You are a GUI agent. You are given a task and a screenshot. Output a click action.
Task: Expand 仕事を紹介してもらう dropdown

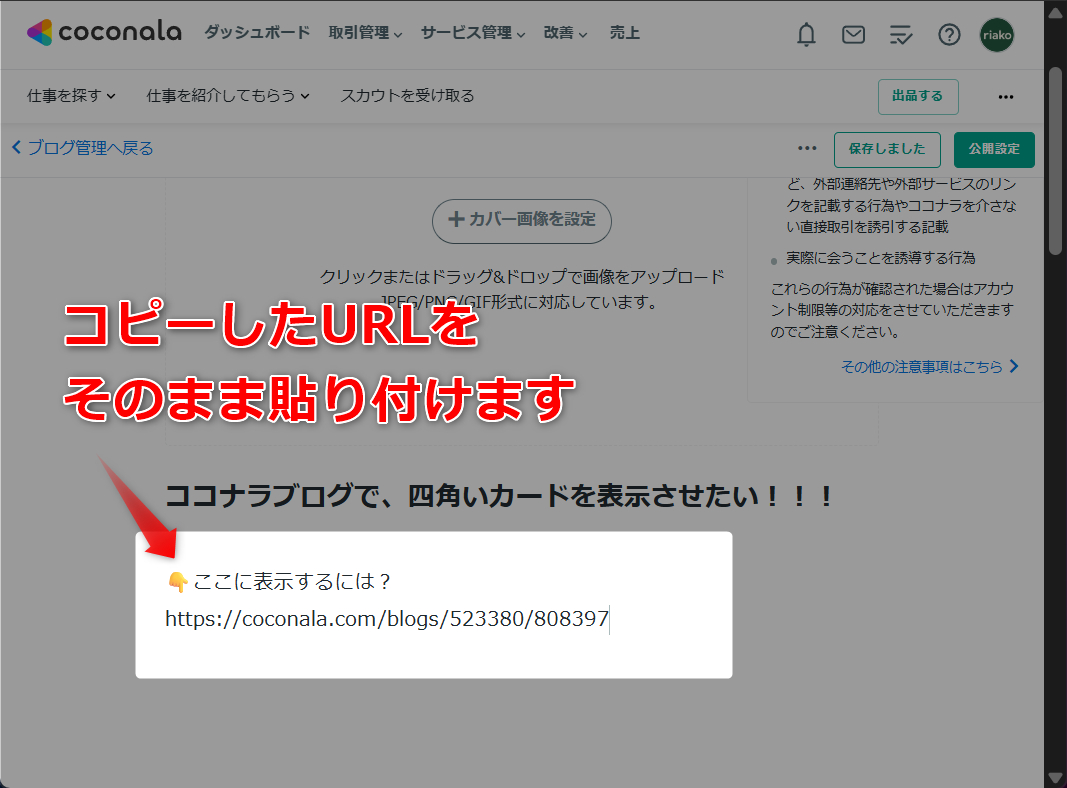[x=228, y=96]
